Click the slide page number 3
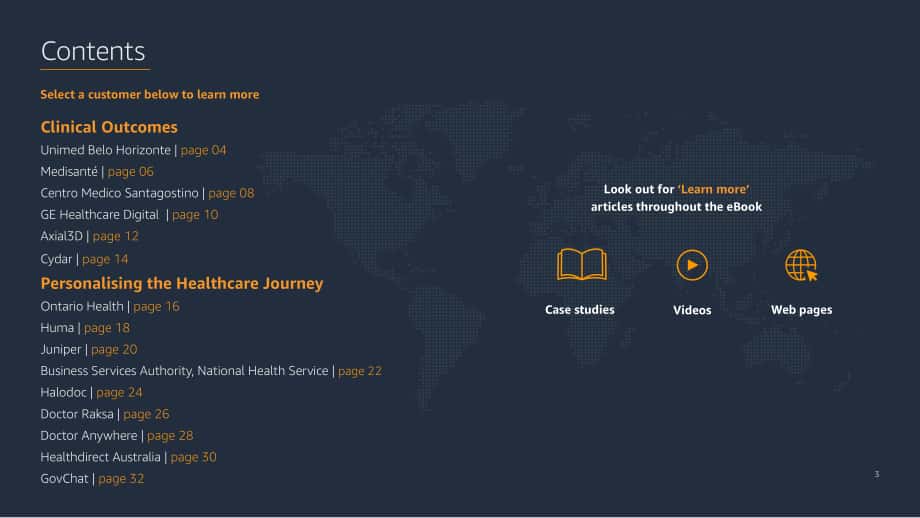The height and width of the screenshot is (518, 920). pos(877,474)
